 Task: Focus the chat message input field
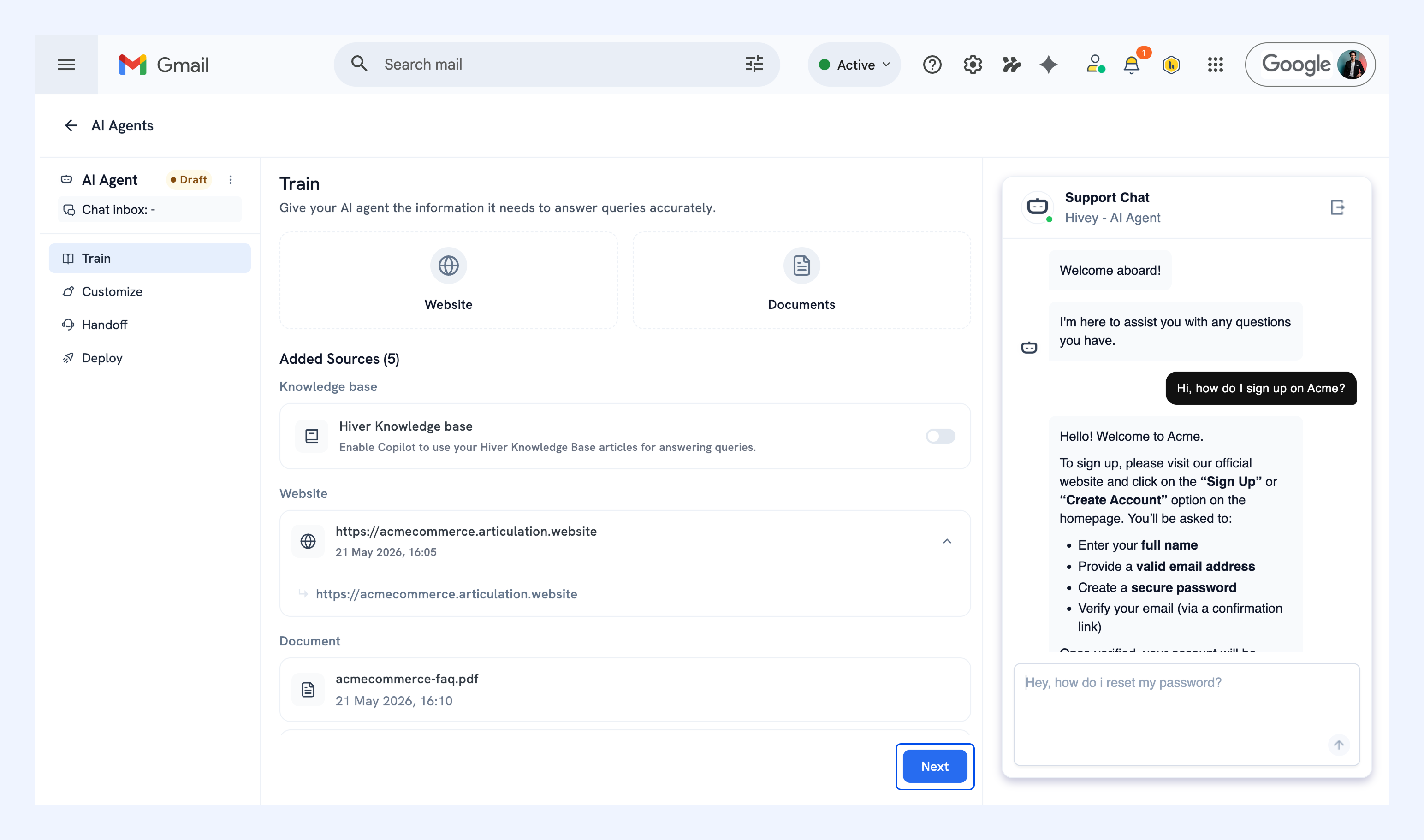pyautogui.click(x=1187, y=714)
